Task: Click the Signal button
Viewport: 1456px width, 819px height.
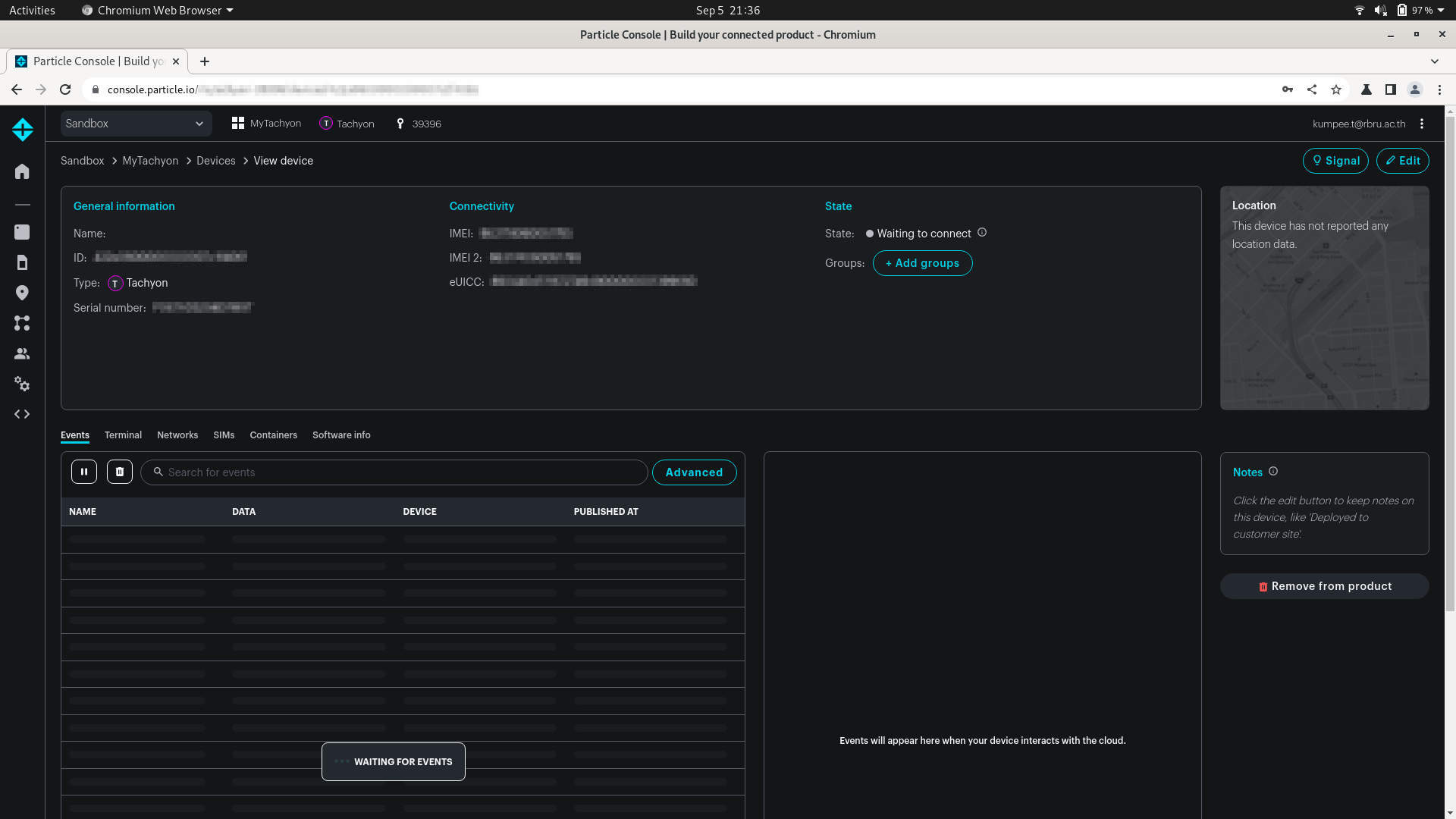Action: [x=1335, y=161]
